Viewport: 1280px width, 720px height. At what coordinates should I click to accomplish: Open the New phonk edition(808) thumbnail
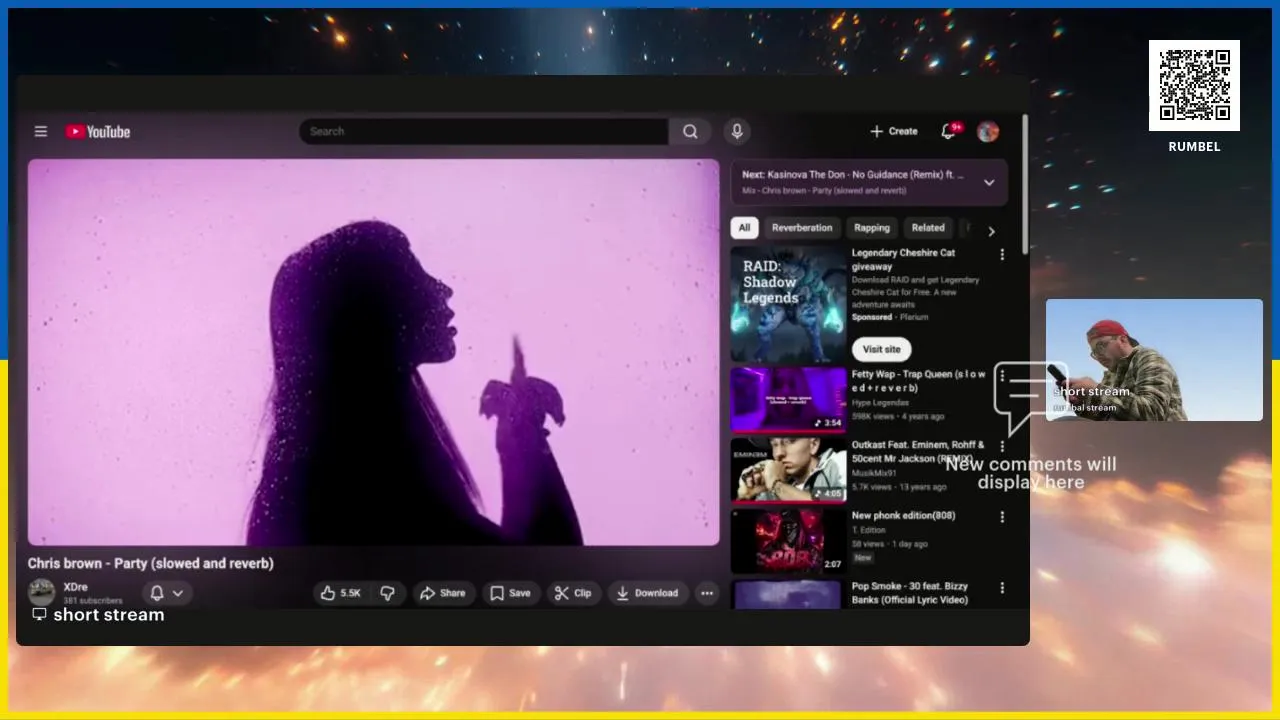click(x=788, y=541)
